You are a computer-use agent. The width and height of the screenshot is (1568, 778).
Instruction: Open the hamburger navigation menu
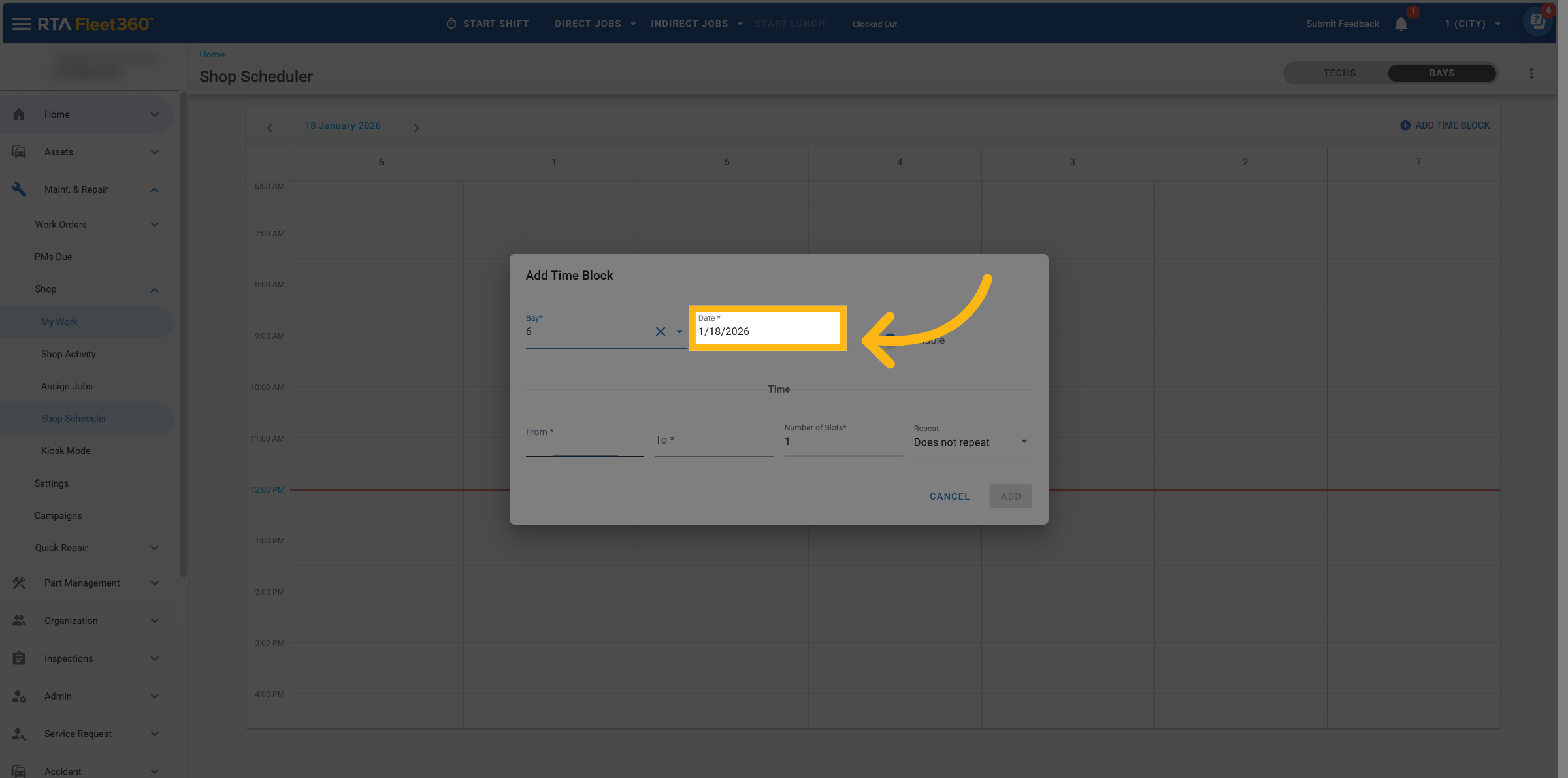21,24
